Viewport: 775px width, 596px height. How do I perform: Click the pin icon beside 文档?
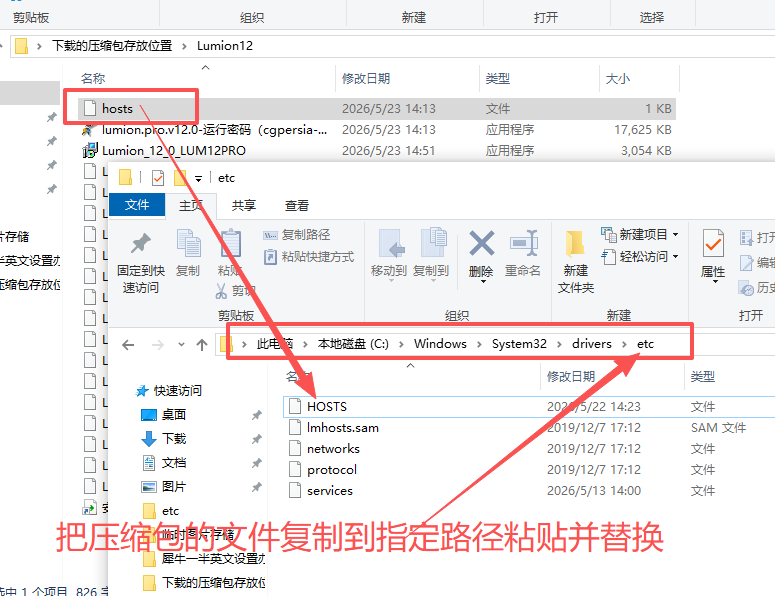(x=256, y=463)
